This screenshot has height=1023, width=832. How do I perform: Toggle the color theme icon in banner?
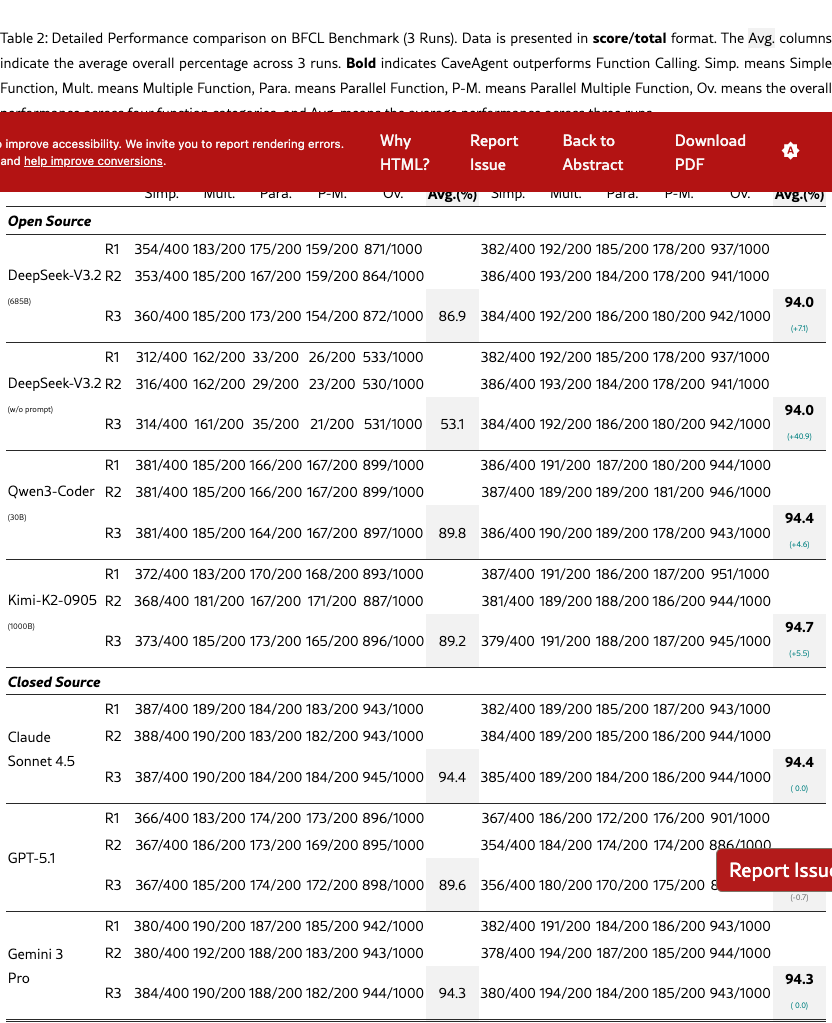[x=790, y=151]
